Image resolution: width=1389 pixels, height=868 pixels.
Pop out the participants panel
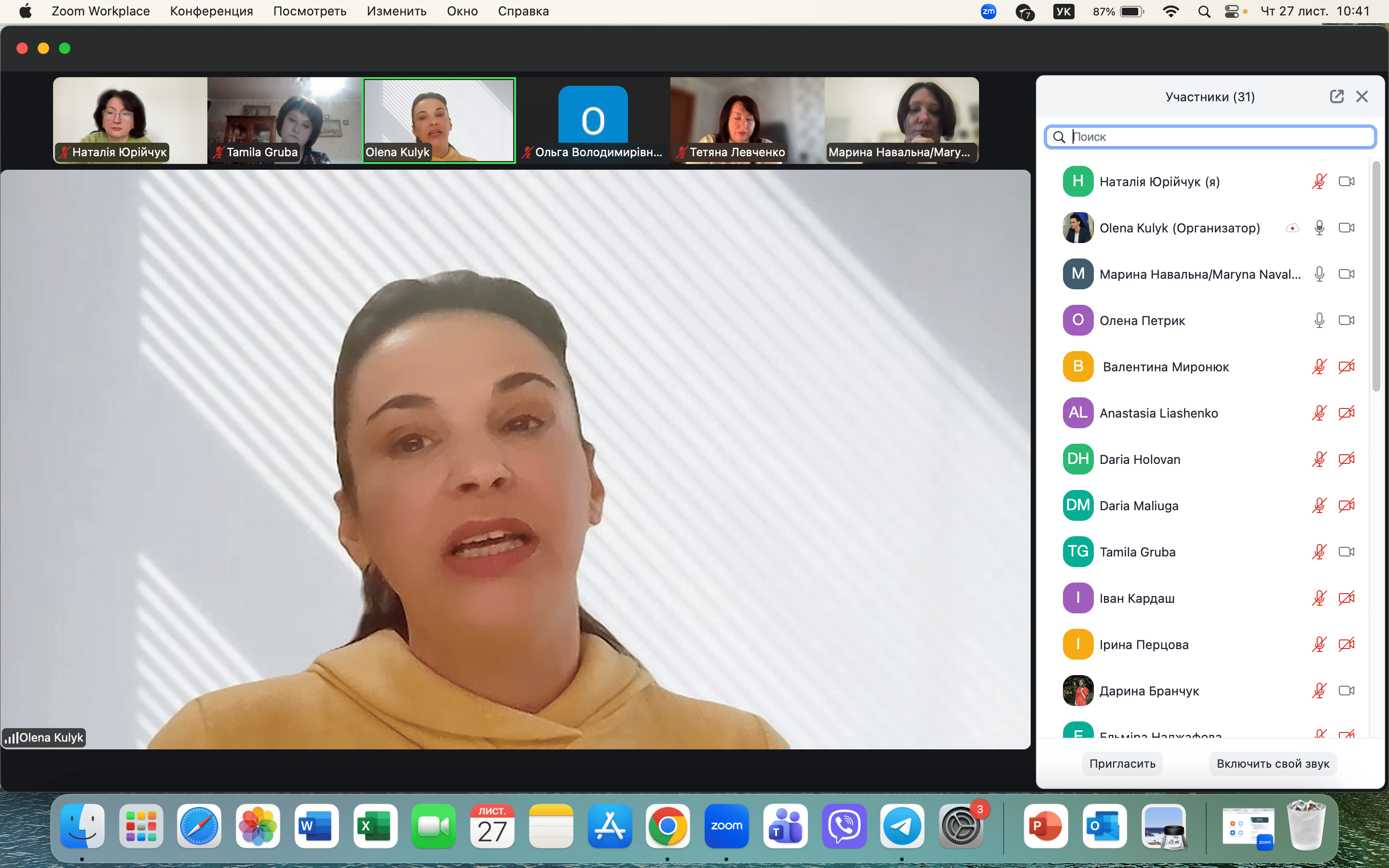point(1336,96)
